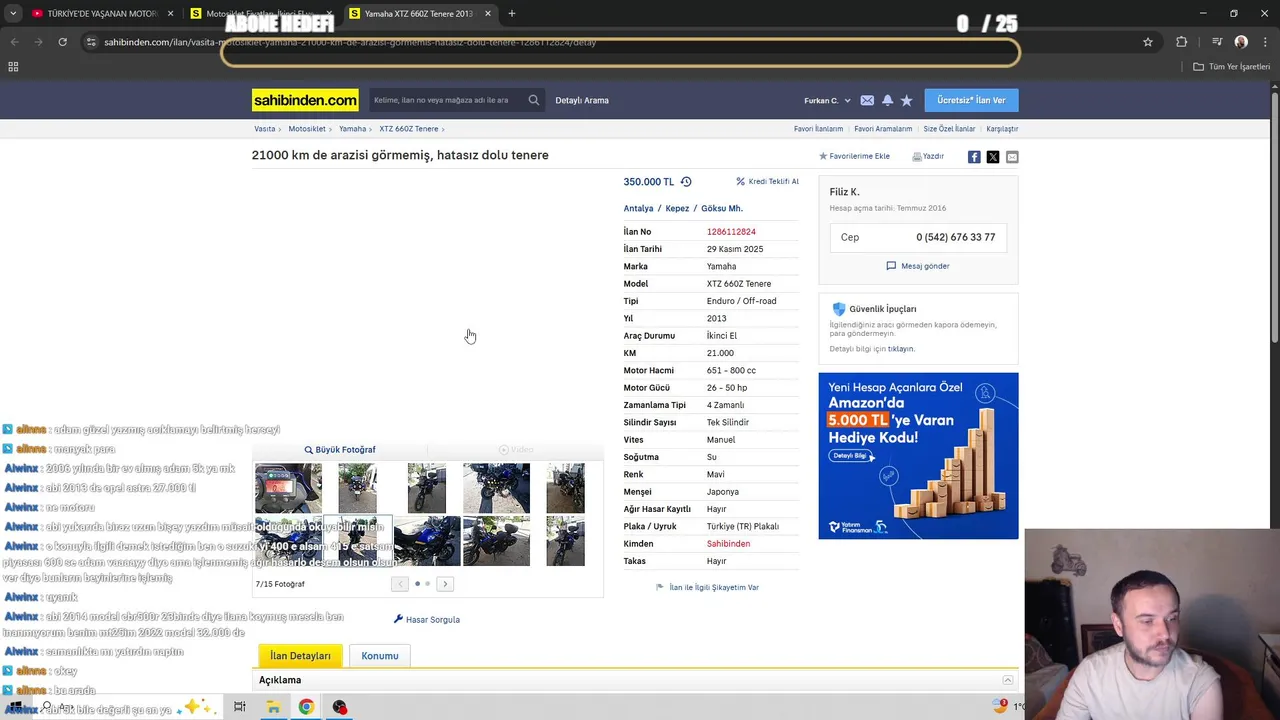Bookmark this page with Chrome star icon
This screenshot has height=720, width=1280.
pyautogui.click(x=1148, y=42)
